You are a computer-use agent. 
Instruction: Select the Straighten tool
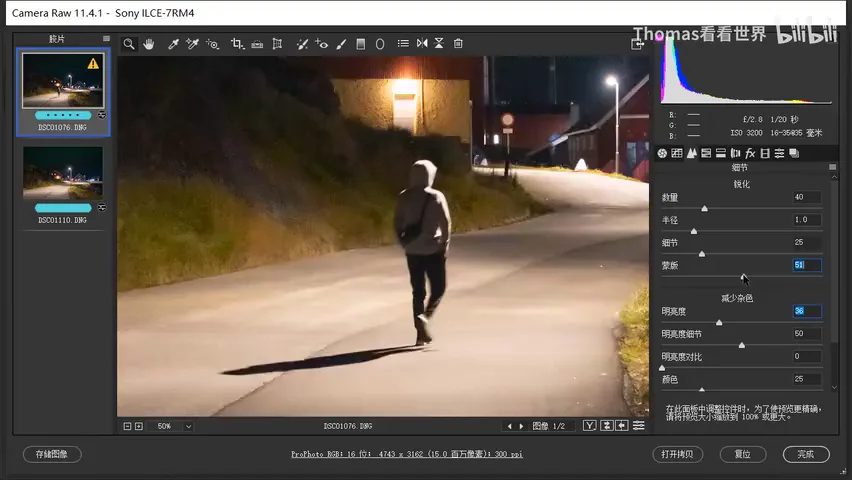pos(257,44)
